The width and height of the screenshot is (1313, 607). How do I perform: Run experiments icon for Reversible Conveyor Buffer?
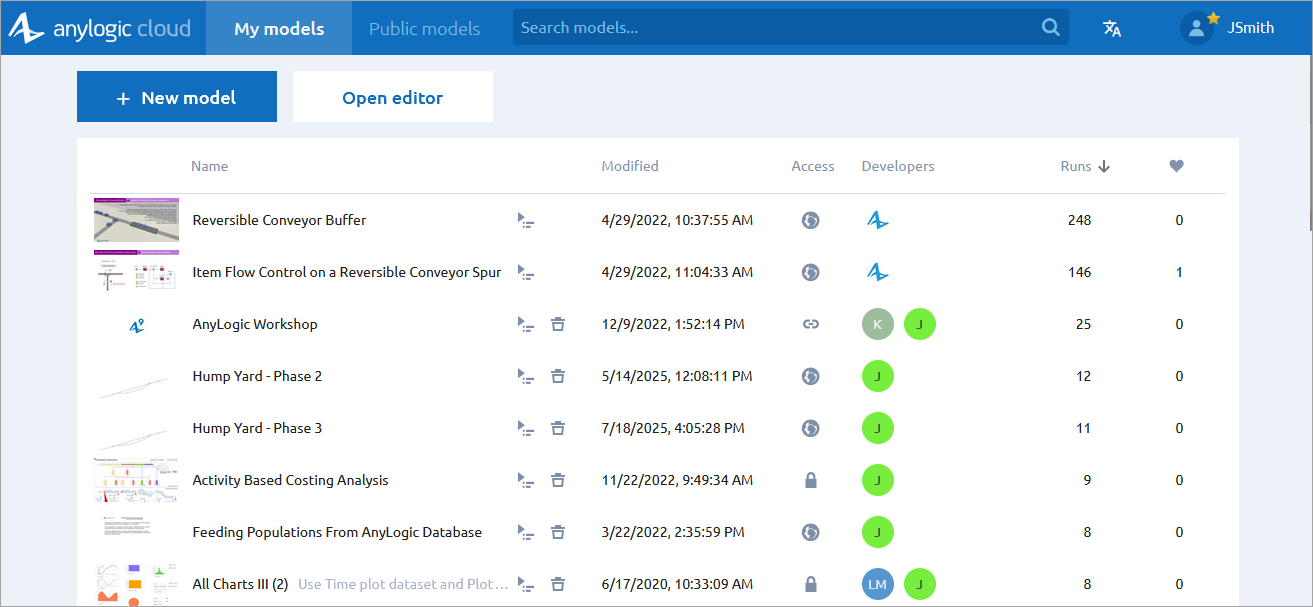click(x=525, y=220)
